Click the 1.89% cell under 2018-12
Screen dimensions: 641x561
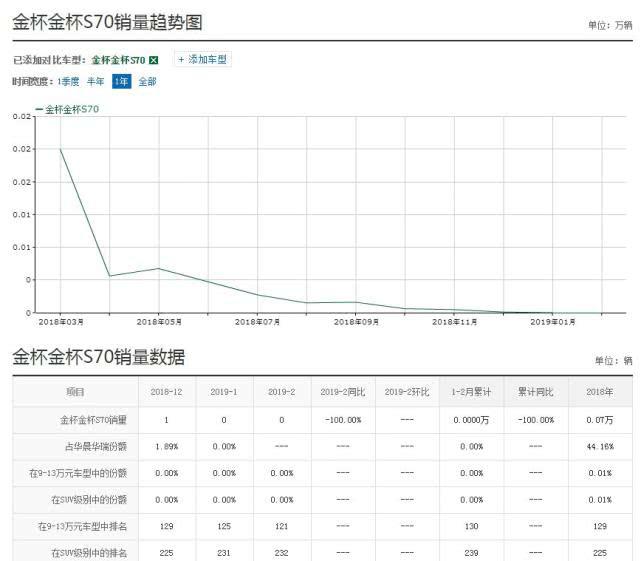(167, 447)
